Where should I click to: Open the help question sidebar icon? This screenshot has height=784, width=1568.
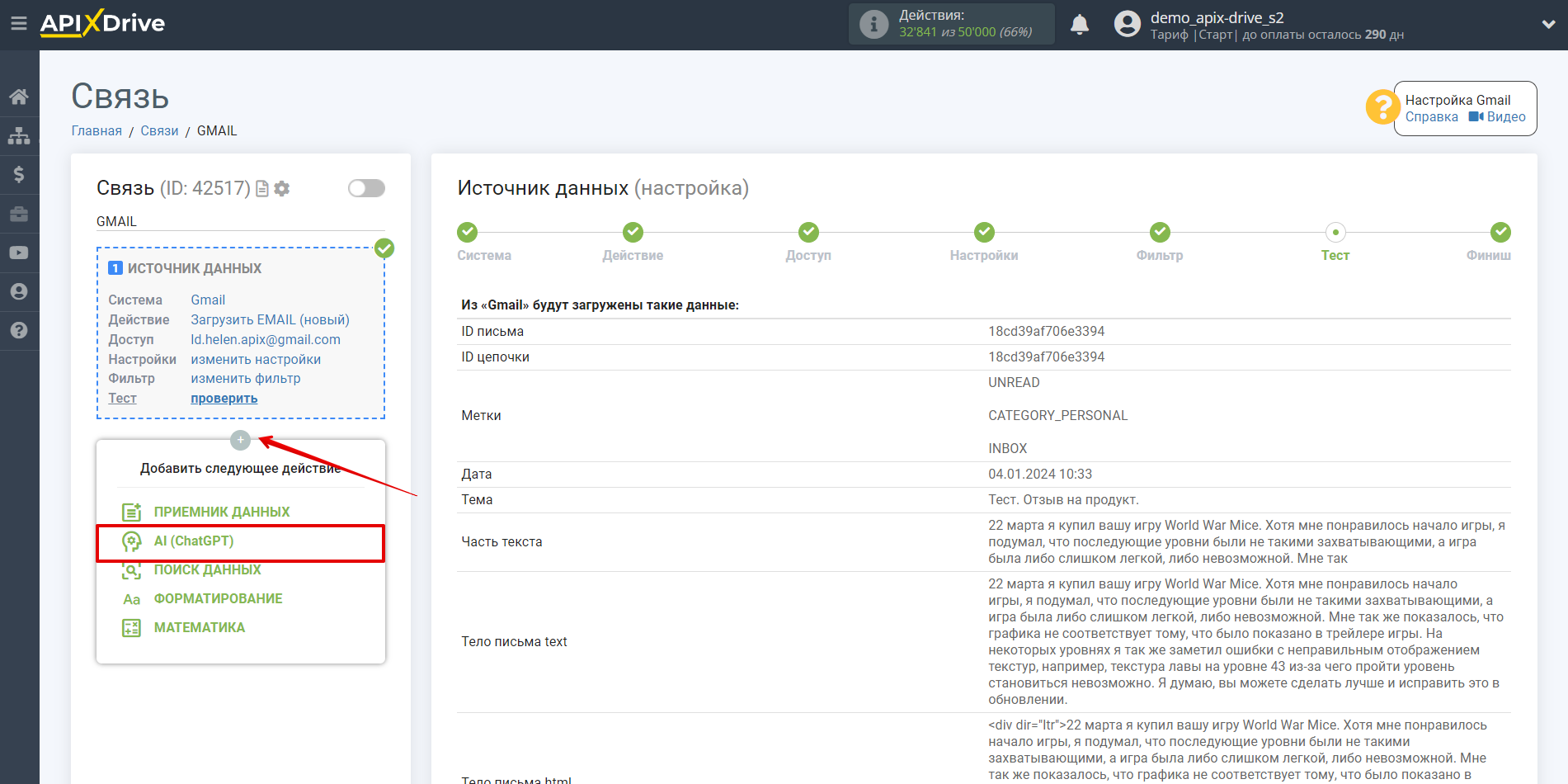click(x=19, y=330)
